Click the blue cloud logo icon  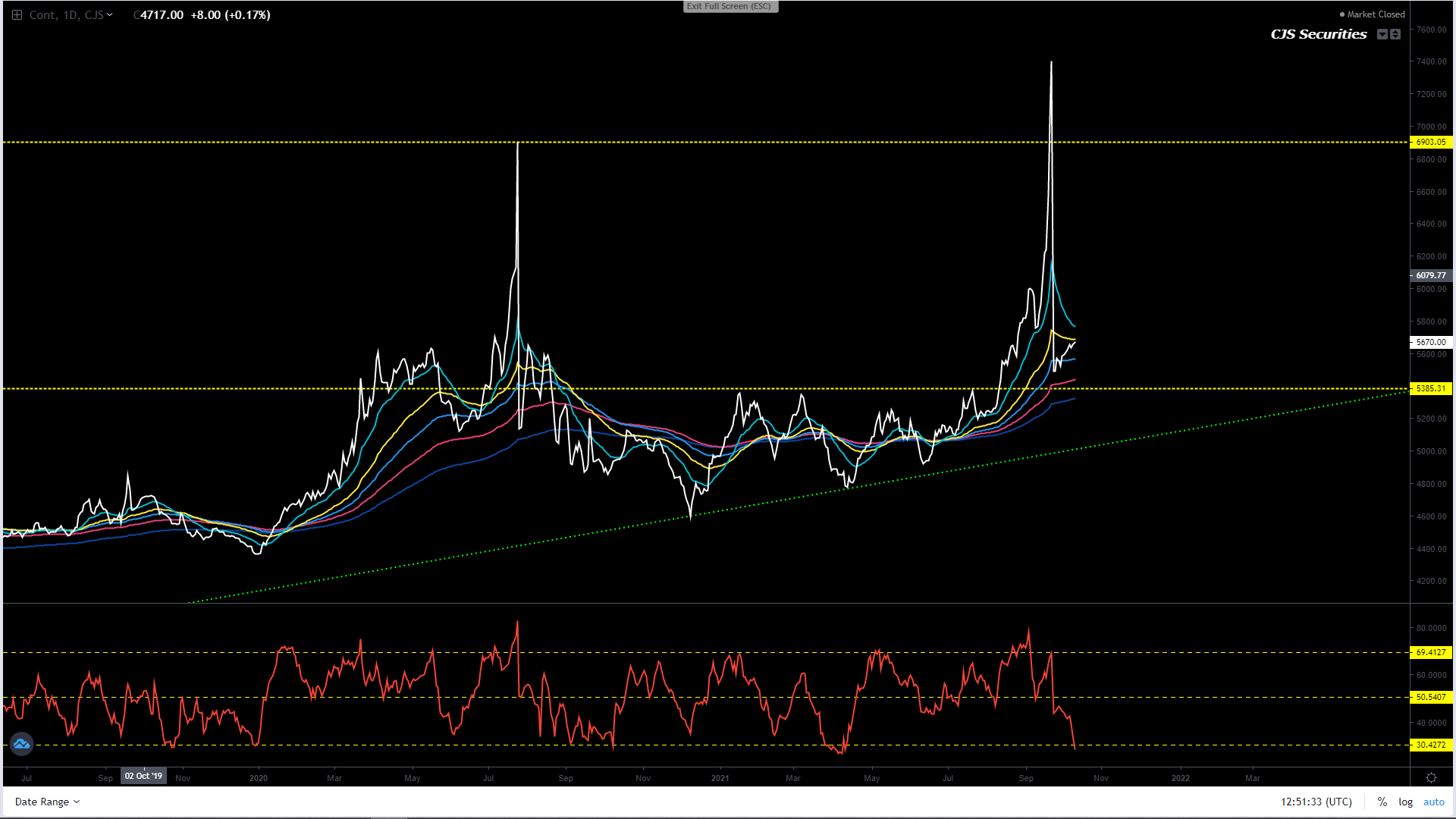[21, 744]
